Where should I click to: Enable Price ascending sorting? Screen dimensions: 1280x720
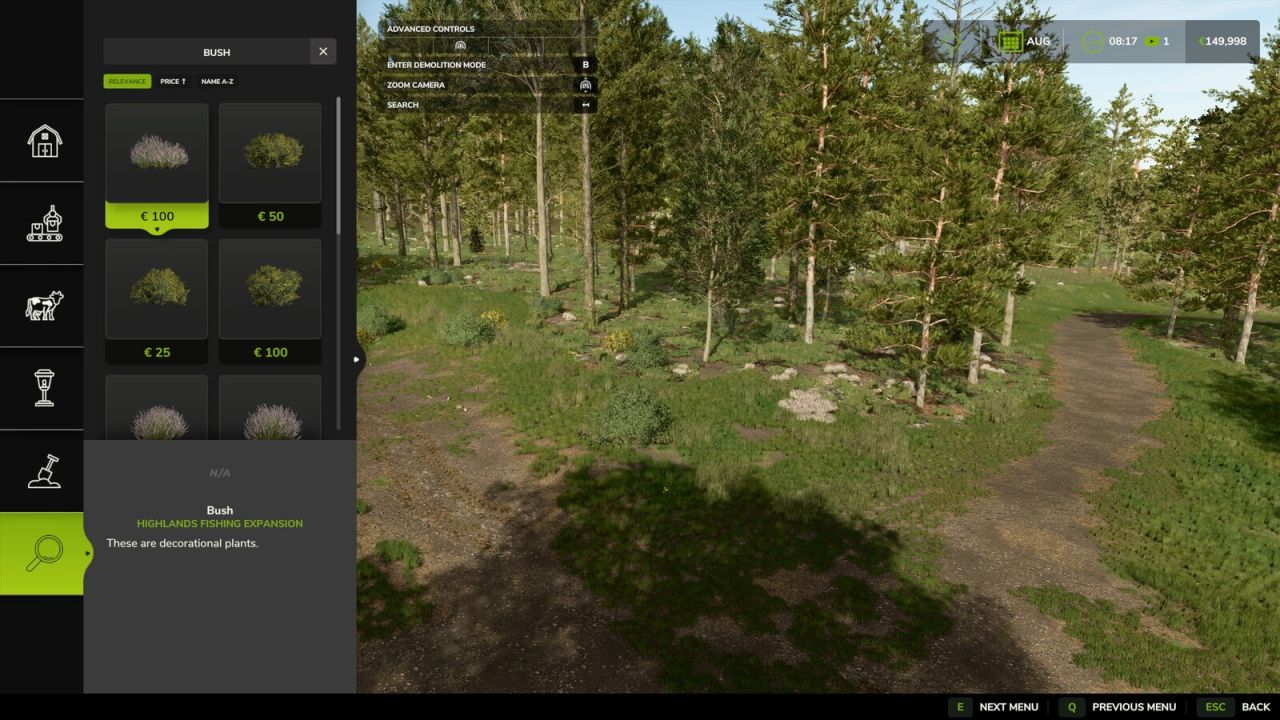point(171,81)
